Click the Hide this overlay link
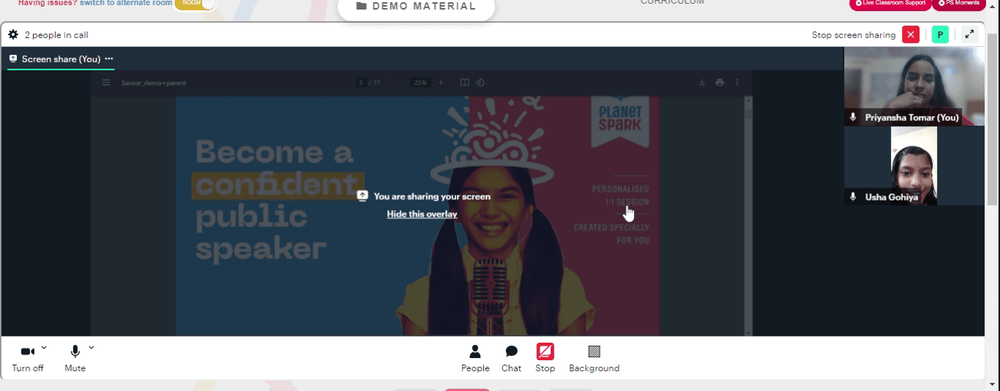1000x391 pixels. (x=422, y=214)
